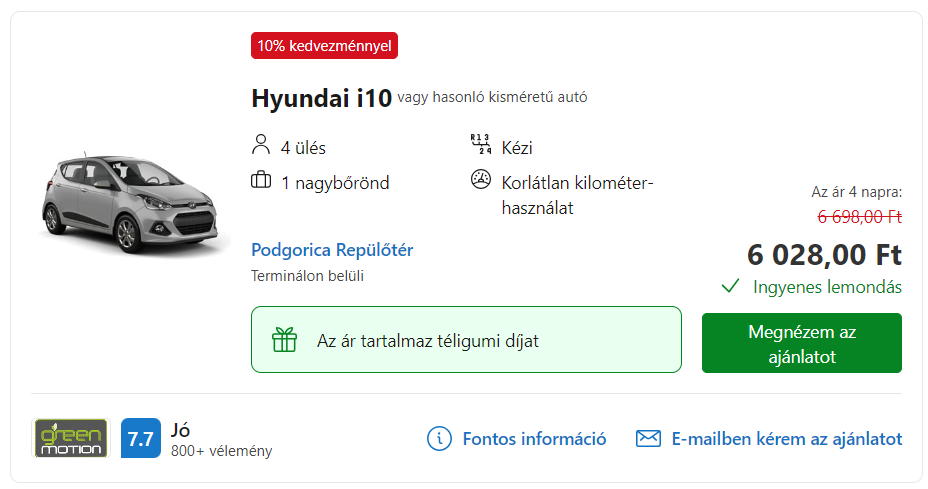Click the winter tyre fee banner
This screenshot has width=928, height=489.
tap(466, 340)
